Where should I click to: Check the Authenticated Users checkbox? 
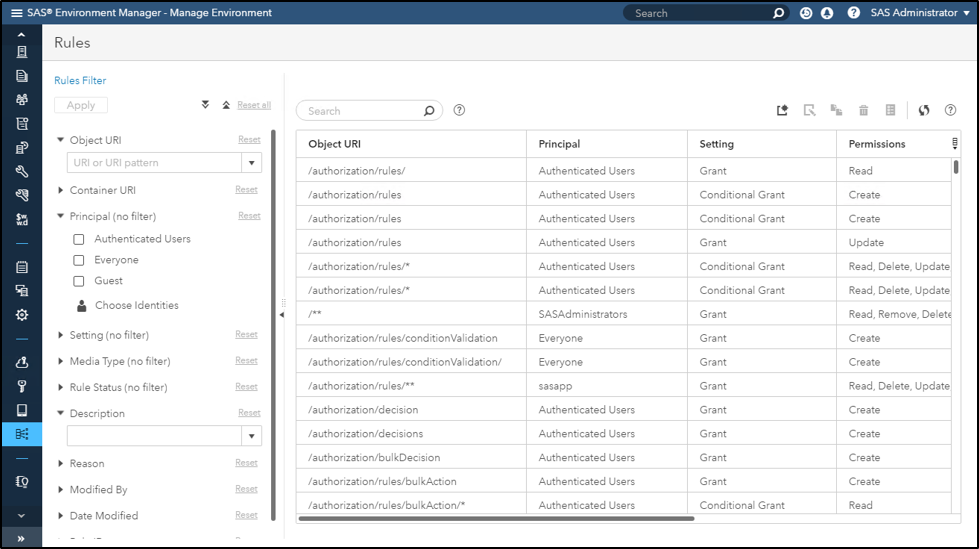point(79,239)
